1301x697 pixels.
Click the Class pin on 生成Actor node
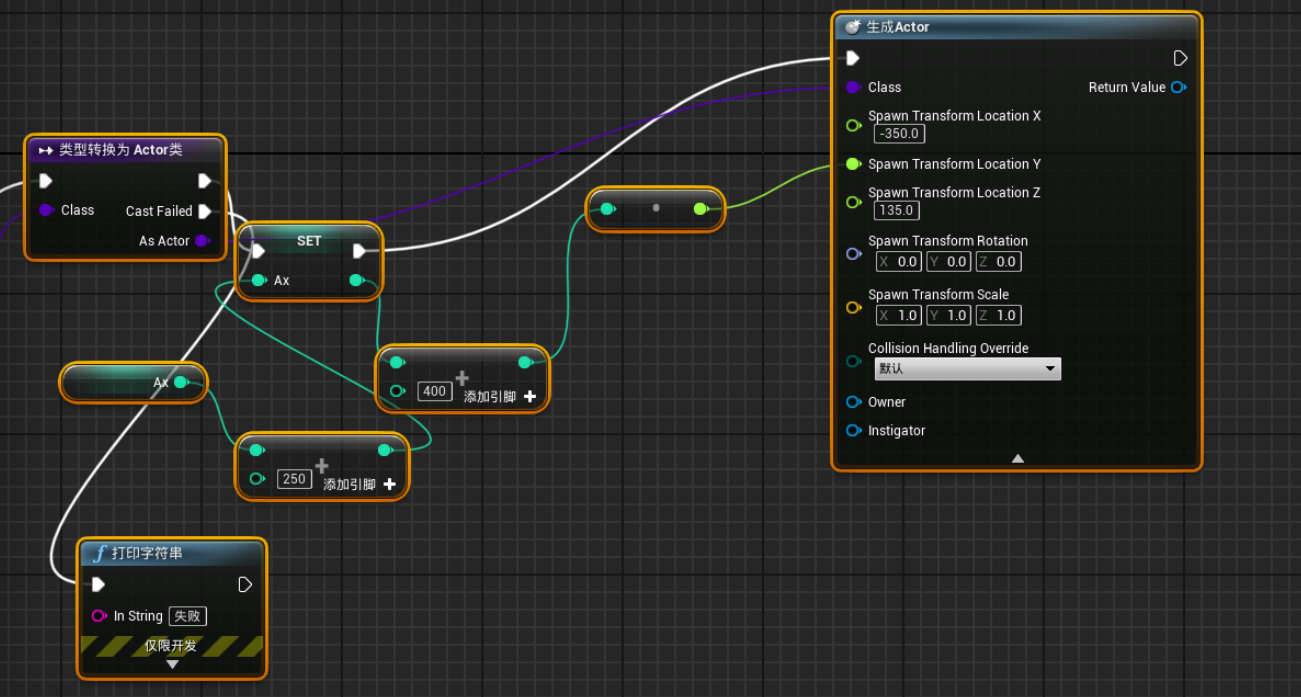(x=853, y=87)
